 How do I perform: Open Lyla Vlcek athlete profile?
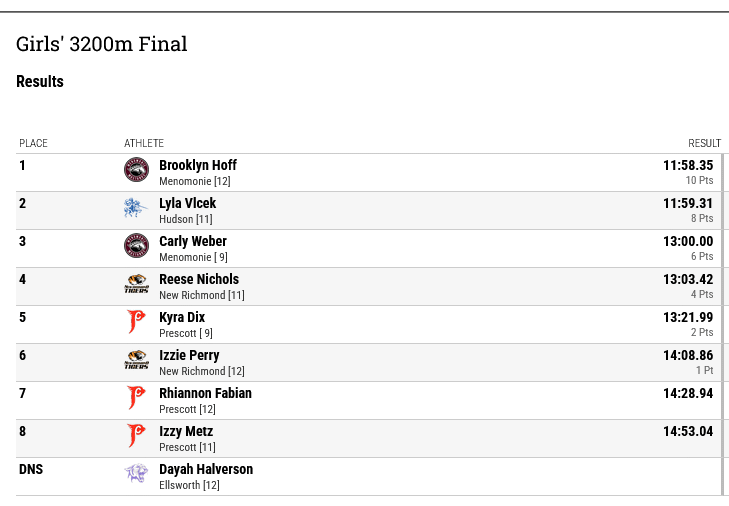coord(187,203)
